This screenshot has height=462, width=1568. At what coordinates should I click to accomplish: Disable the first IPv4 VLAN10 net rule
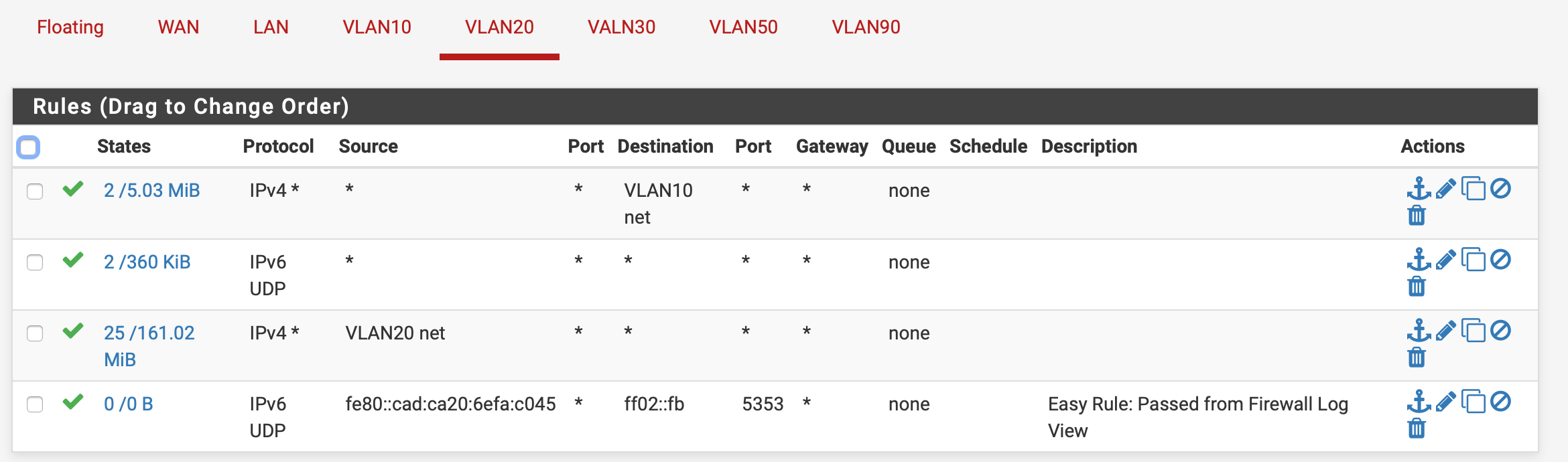1501,189
